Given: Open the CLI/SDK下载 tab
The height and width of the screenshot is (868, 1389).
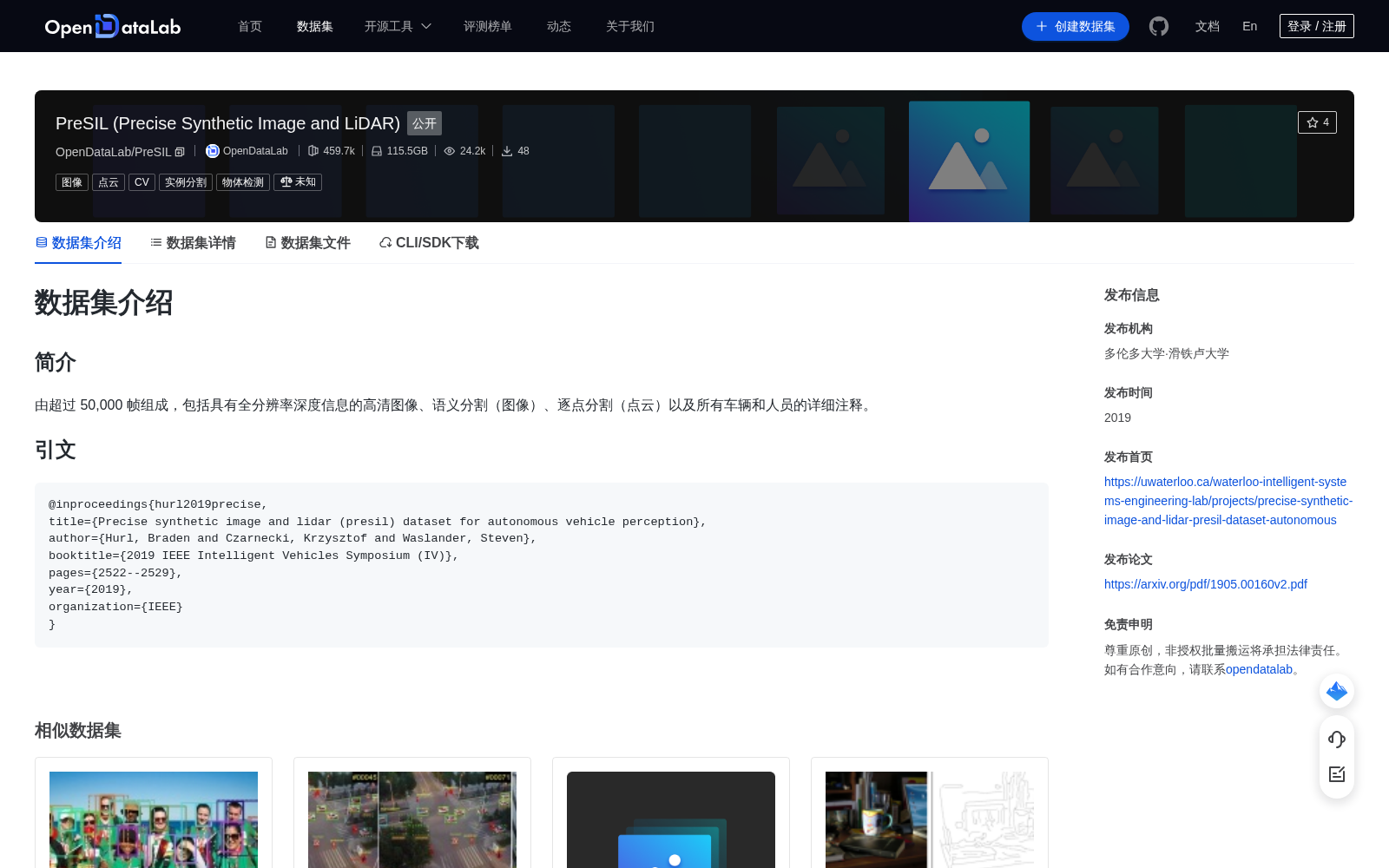Looking at the screenshot, I should click(x=429, y=243).
